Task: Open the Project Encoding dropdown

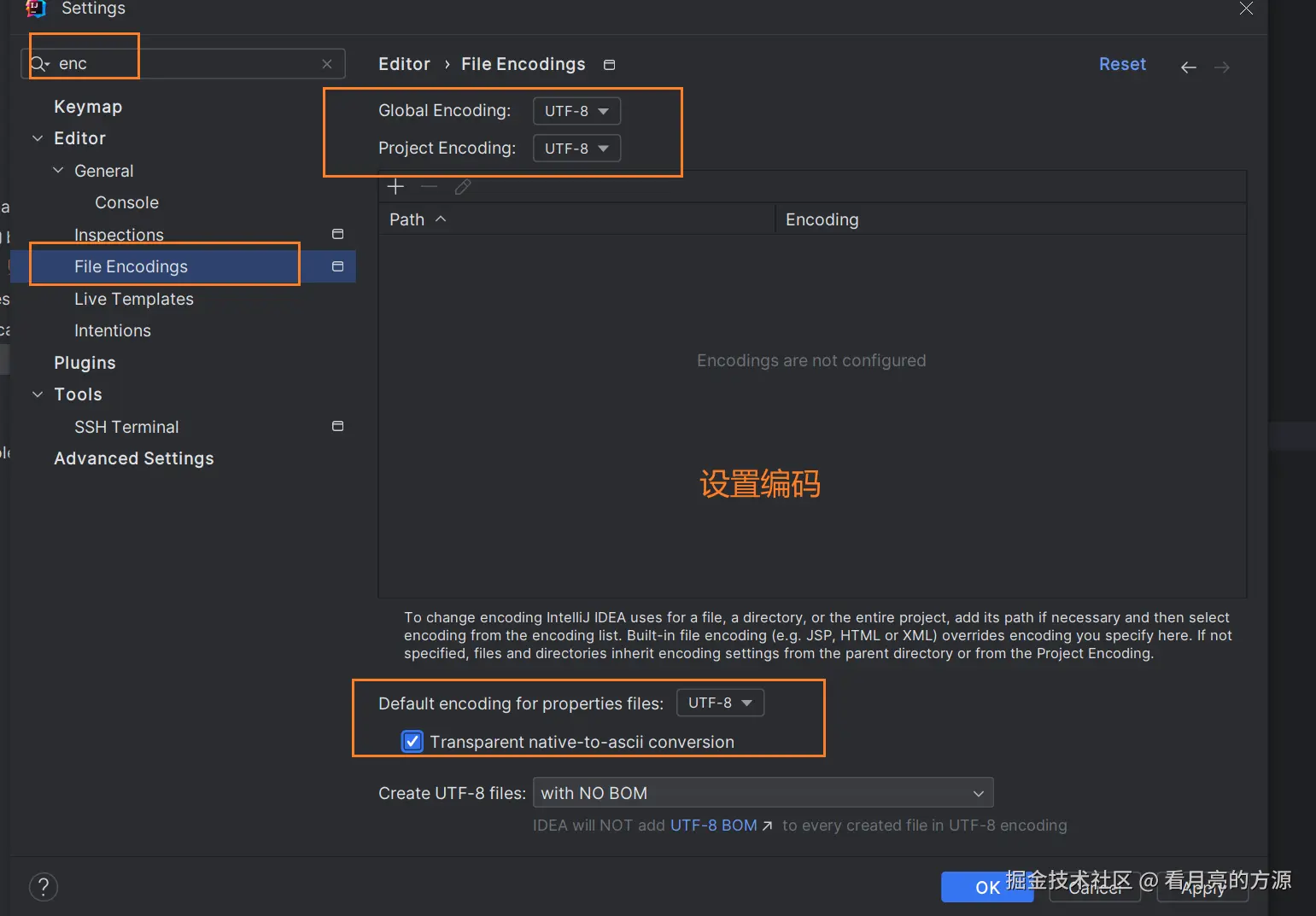Action: tap(576, 149)
